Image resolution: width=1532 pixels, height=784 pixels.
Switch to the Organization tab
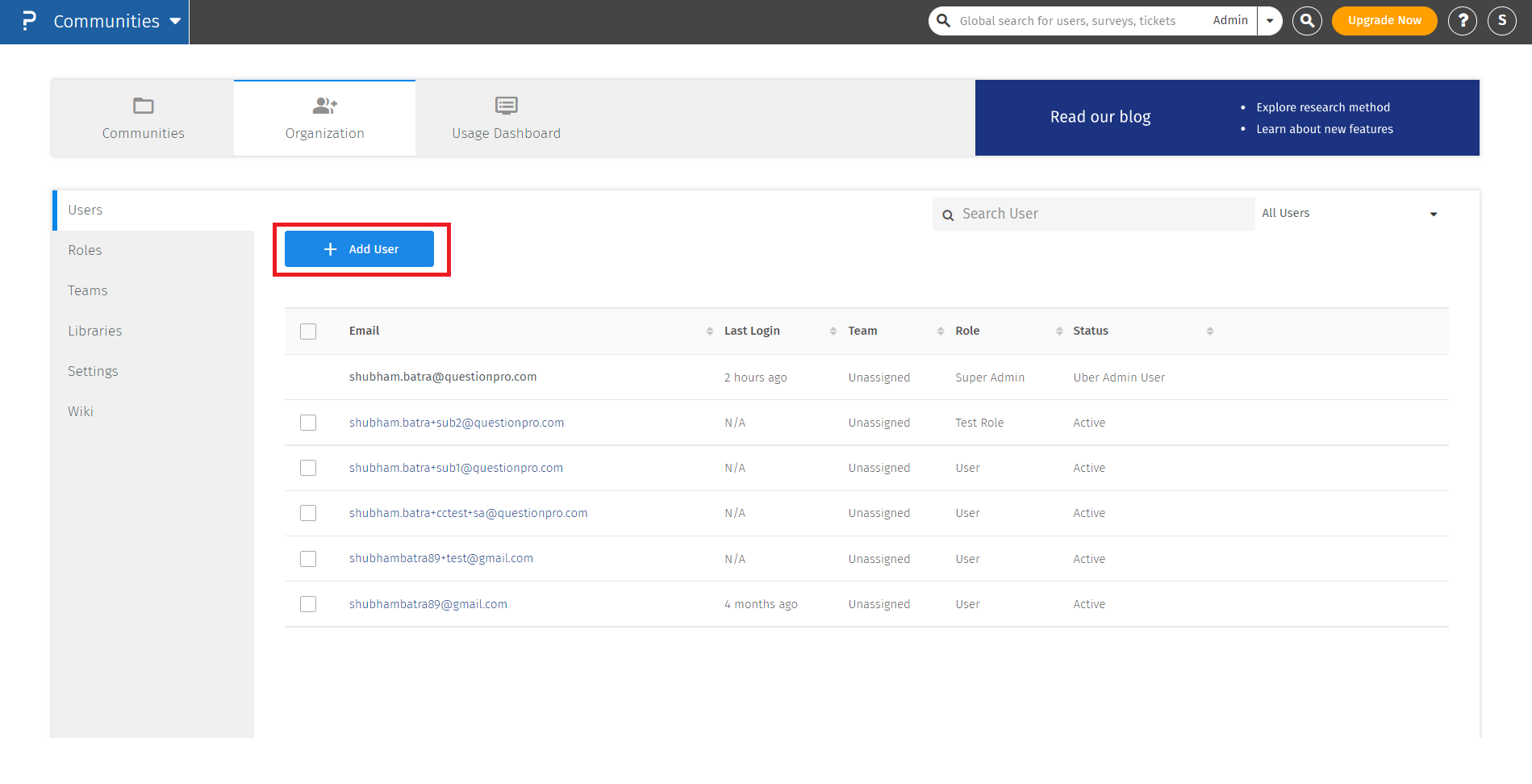pyautogui.click(x=324, y=119)
